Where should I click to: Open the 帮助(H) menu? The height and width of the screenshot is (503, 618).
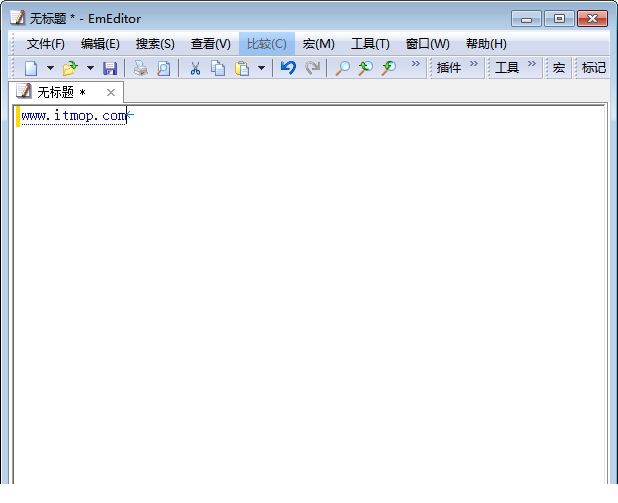(x=486, y=44)
